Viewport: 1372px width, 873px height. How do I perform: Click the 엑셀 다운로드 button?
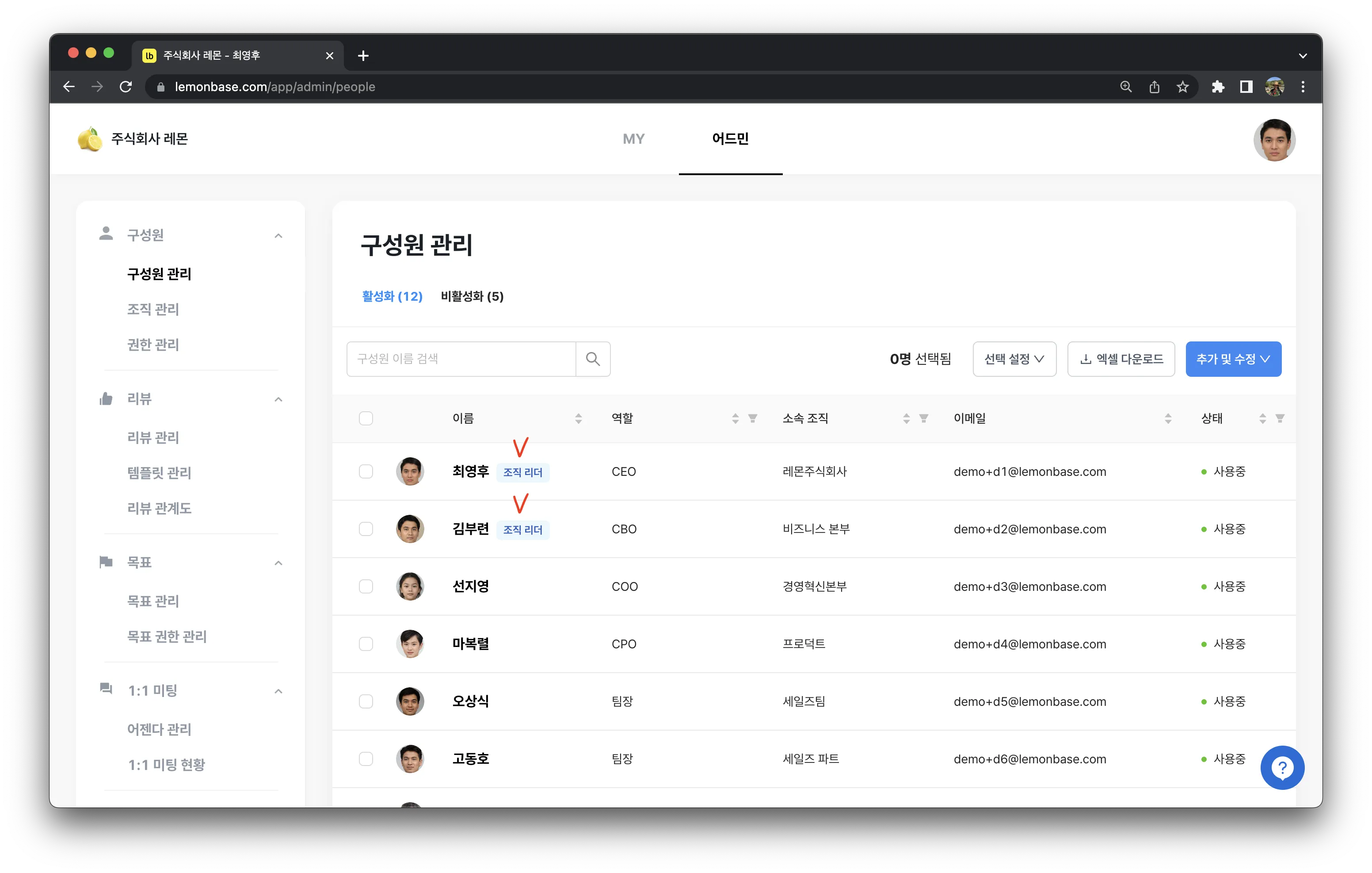[1121, 359]
